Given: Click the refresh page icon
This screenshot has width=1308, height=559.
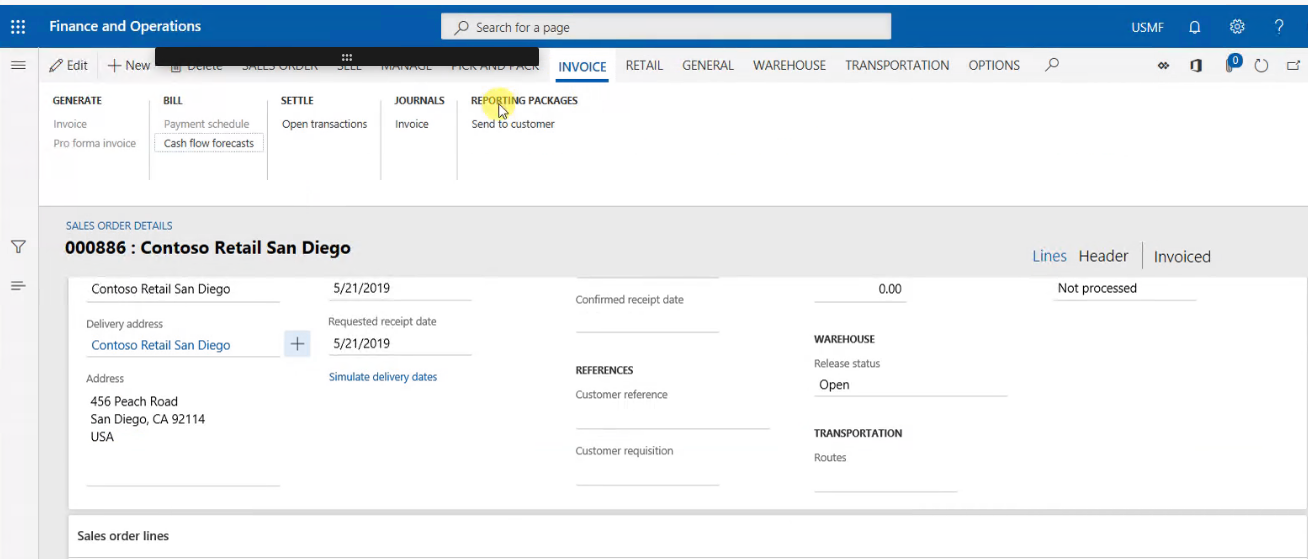Looking at the screenshot, I should point(1261,66).
